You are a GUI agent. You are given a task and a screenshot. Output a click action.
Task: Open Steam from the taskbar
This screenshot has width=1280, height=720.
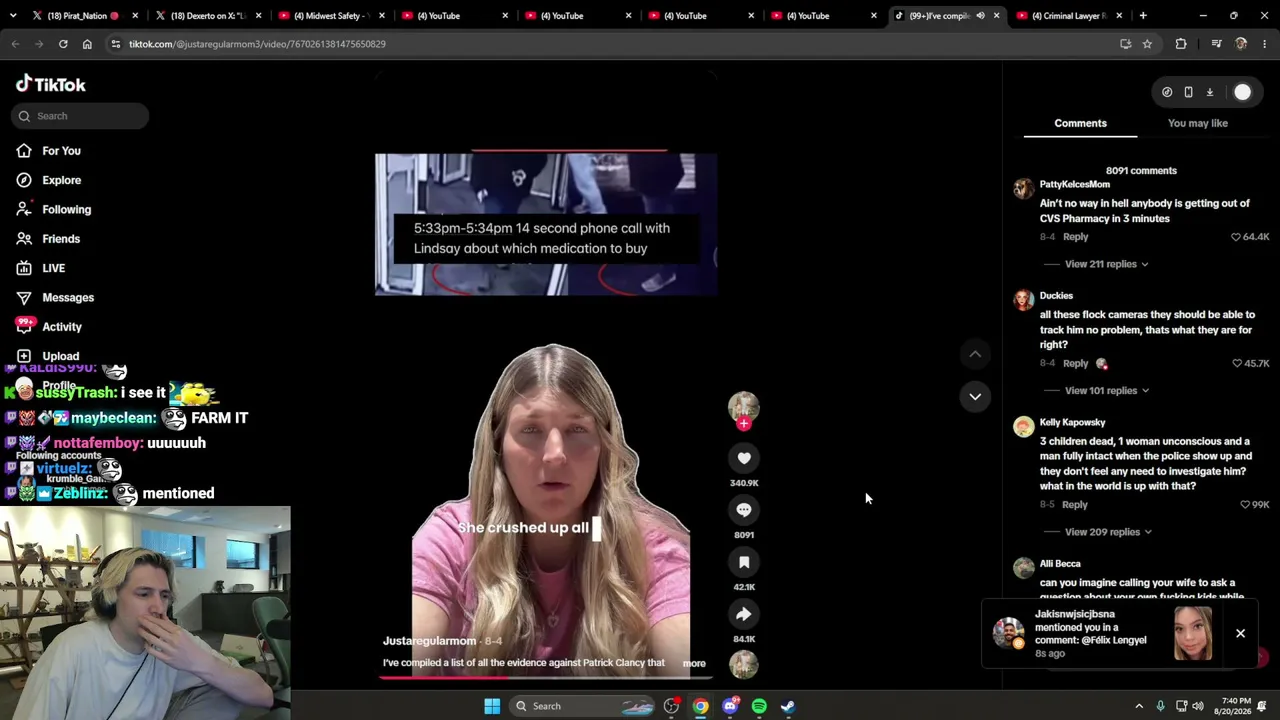(788, 706)
